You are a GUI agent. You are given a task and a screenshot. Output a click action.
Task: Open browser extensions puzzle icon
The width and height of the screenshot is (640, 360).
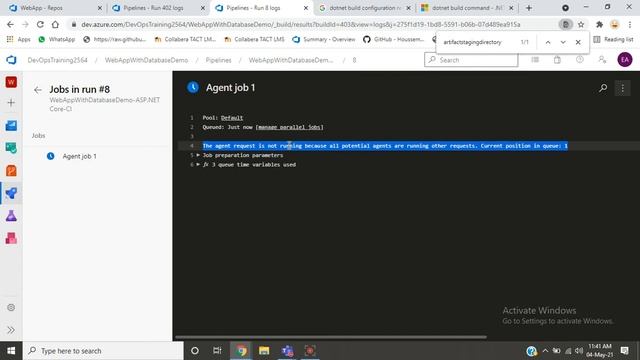[x=599, y=24]
